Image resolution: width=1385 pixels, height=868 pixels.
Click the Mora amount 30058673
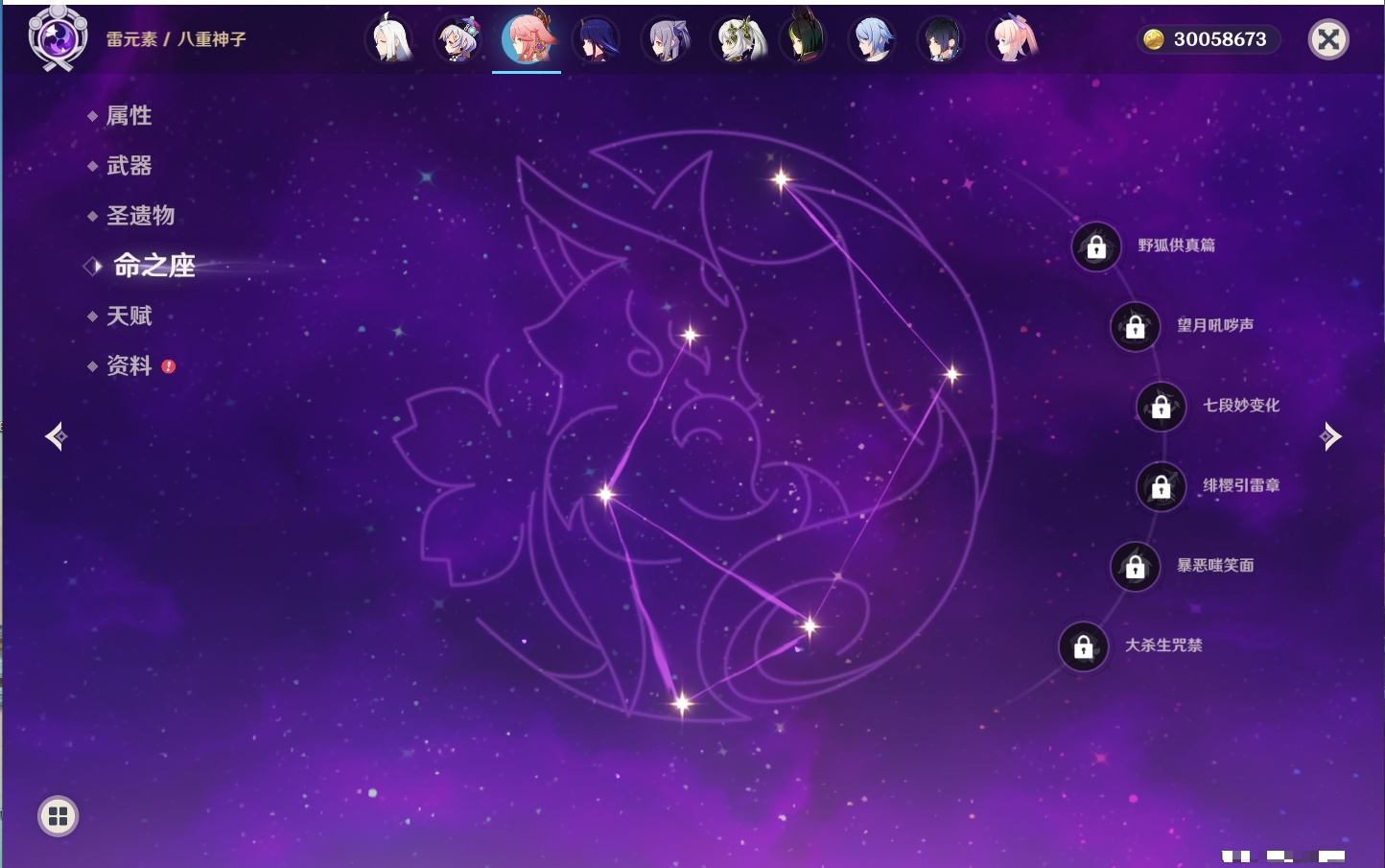click(x=1220, y=39)
